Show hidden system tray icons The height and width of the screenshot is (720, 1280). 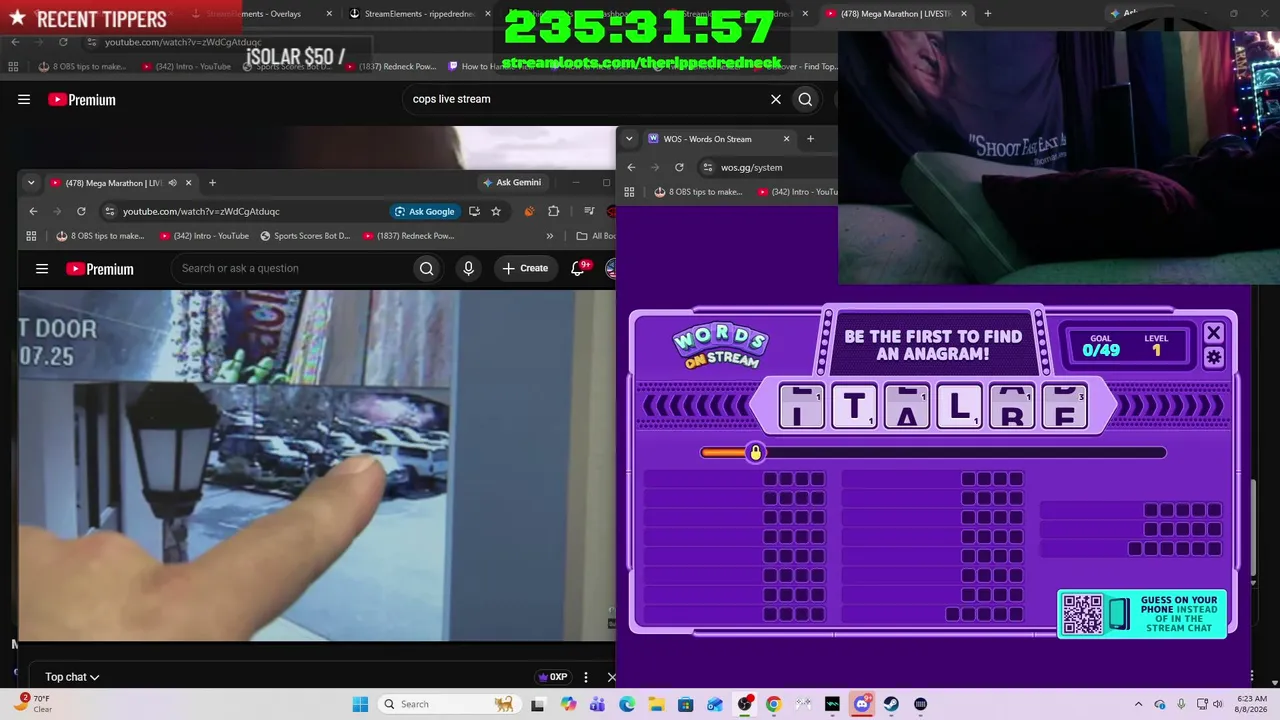point(1138,704)
